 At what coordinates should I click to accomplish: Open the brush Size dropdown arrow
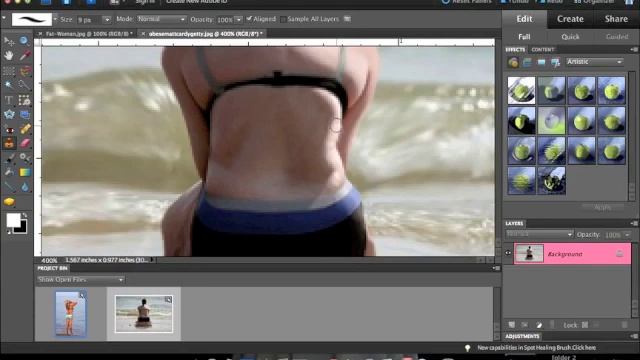(x=107, y=20)
